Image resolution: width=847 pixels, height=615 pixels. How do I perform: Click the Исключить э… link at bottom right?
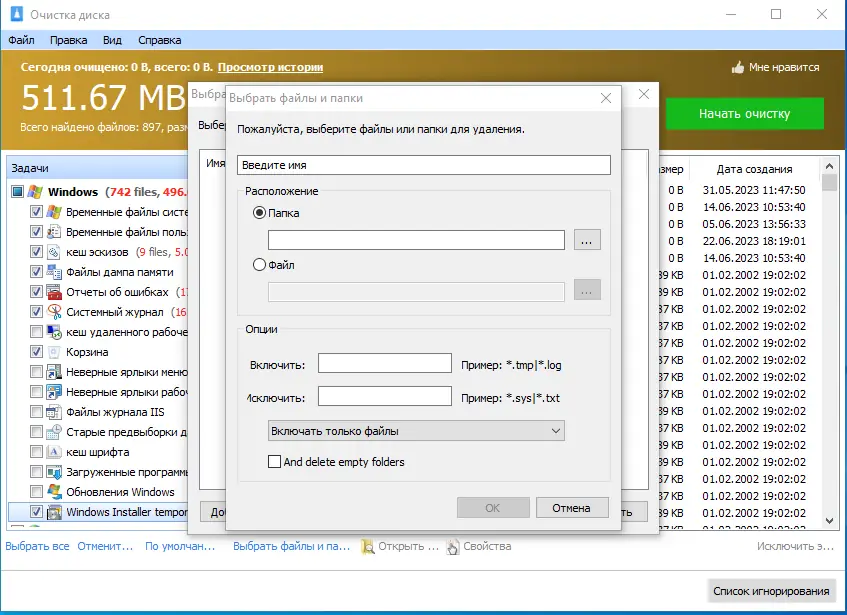coord(795,546)
